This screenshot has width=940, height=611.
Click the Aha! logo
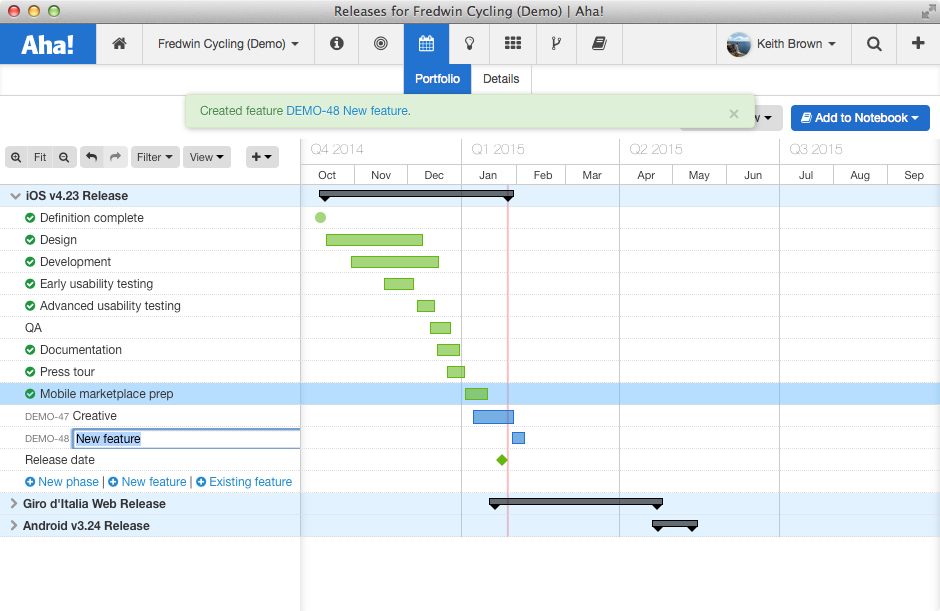click(x=47, y=44)
